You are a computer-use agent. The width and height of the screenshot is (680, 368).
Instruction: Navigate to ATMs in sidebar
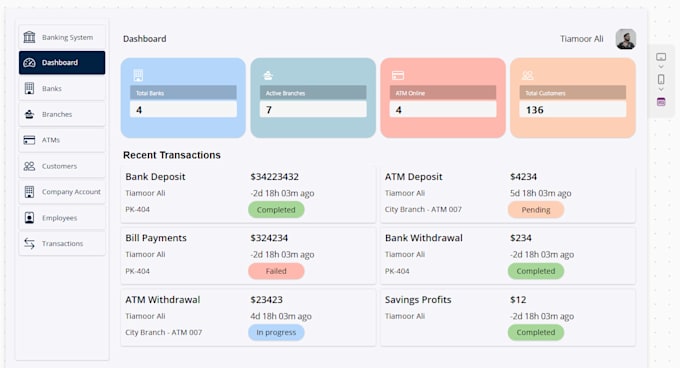[x=62, y=140]
